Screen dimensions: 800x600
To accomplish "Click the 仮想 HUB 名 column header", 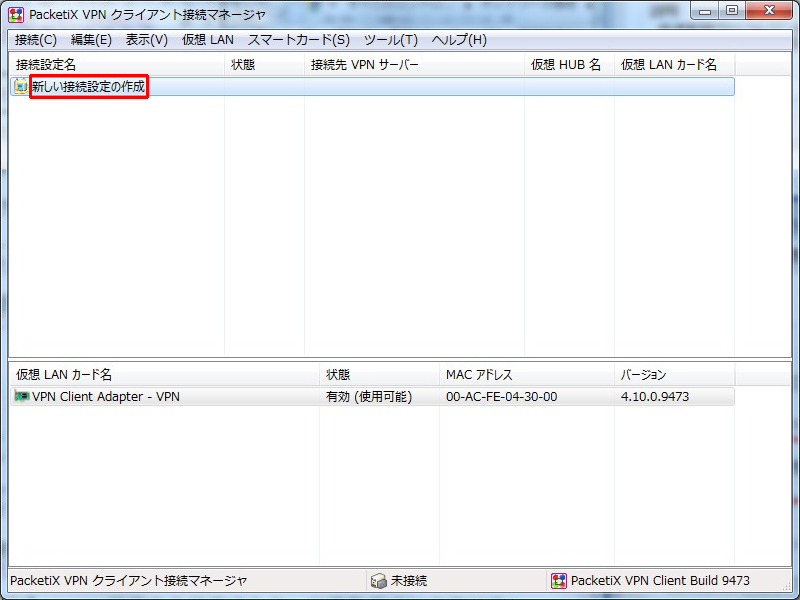I will [x=568, y=65].
